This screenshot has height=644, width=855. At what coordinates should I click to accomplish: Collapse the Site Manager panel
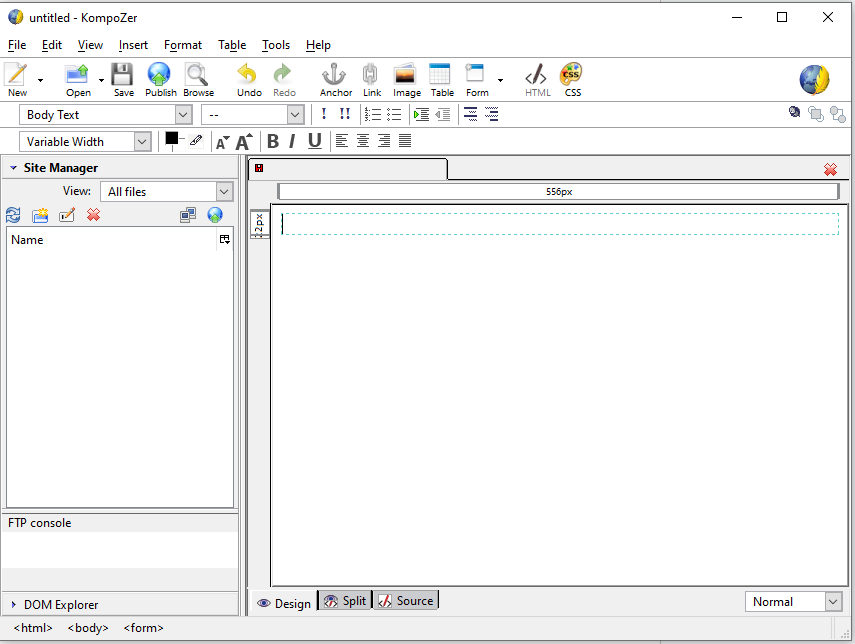(14, 168)
